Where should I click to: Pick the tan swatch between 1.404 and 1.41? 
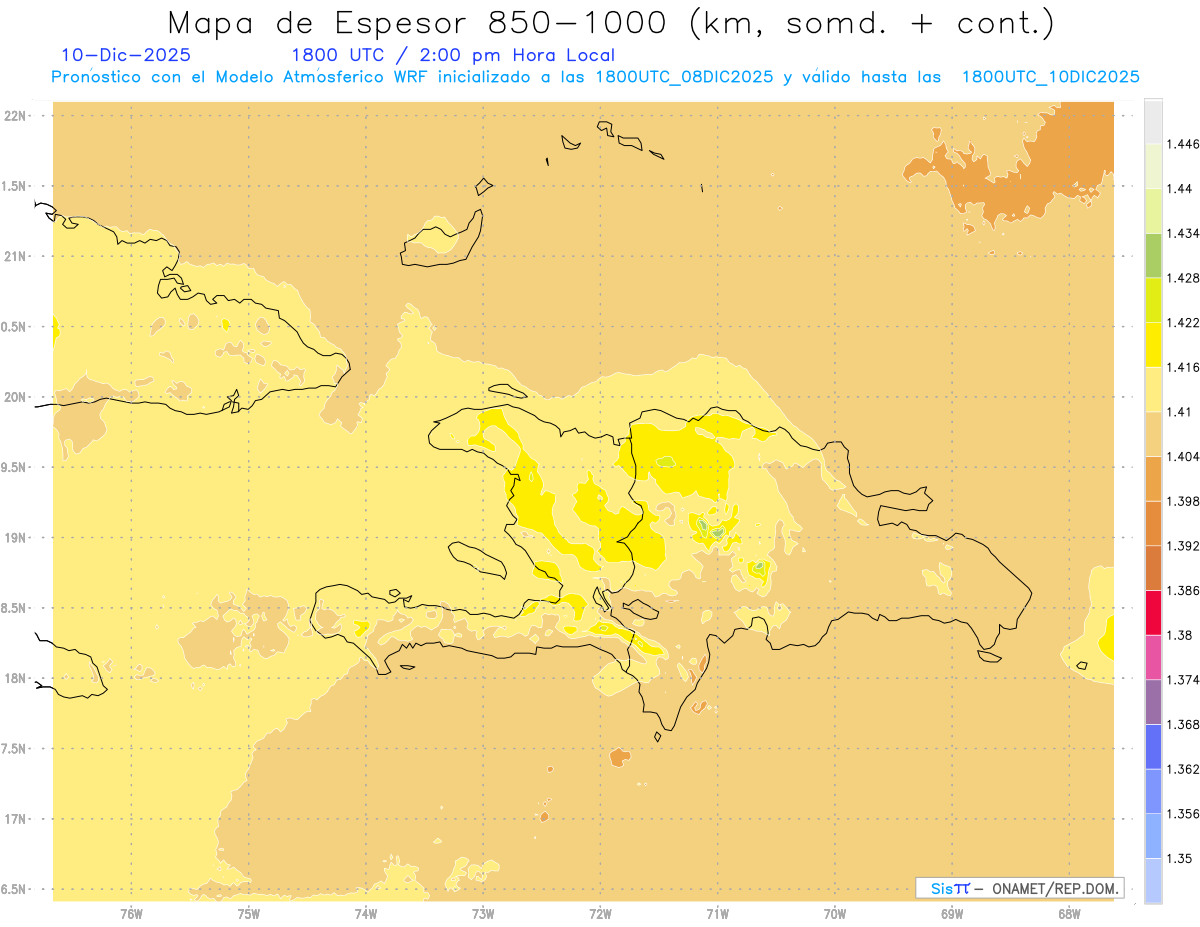1153,434
